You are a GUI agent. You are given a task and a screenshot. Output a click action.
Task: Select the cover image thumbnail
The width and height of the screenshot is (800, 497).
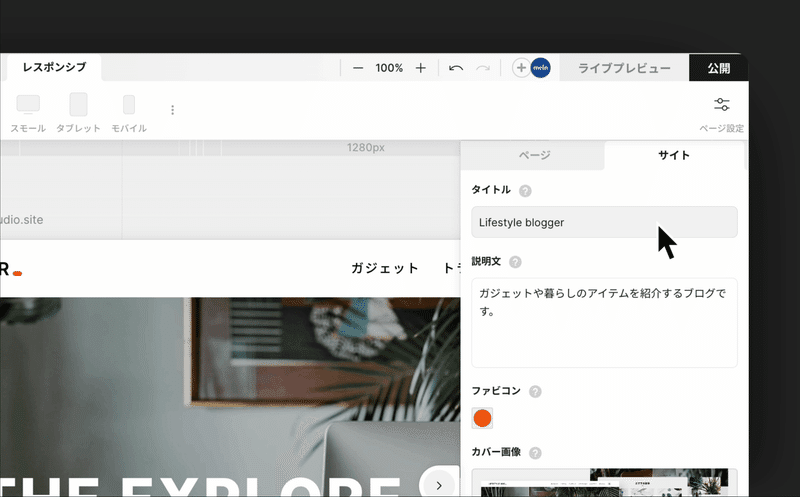pyautogui.click(x=604, y=483)
